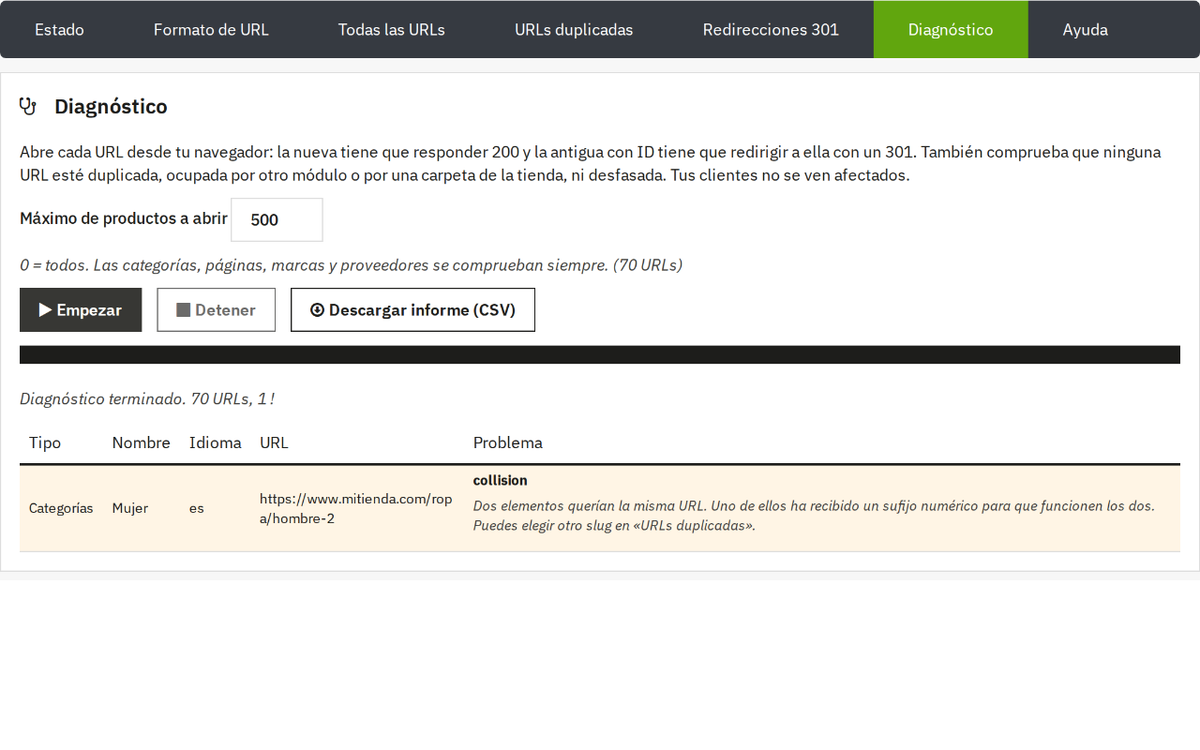
Task: Select the Diagnóstico tab
Action: pos(951,29)
